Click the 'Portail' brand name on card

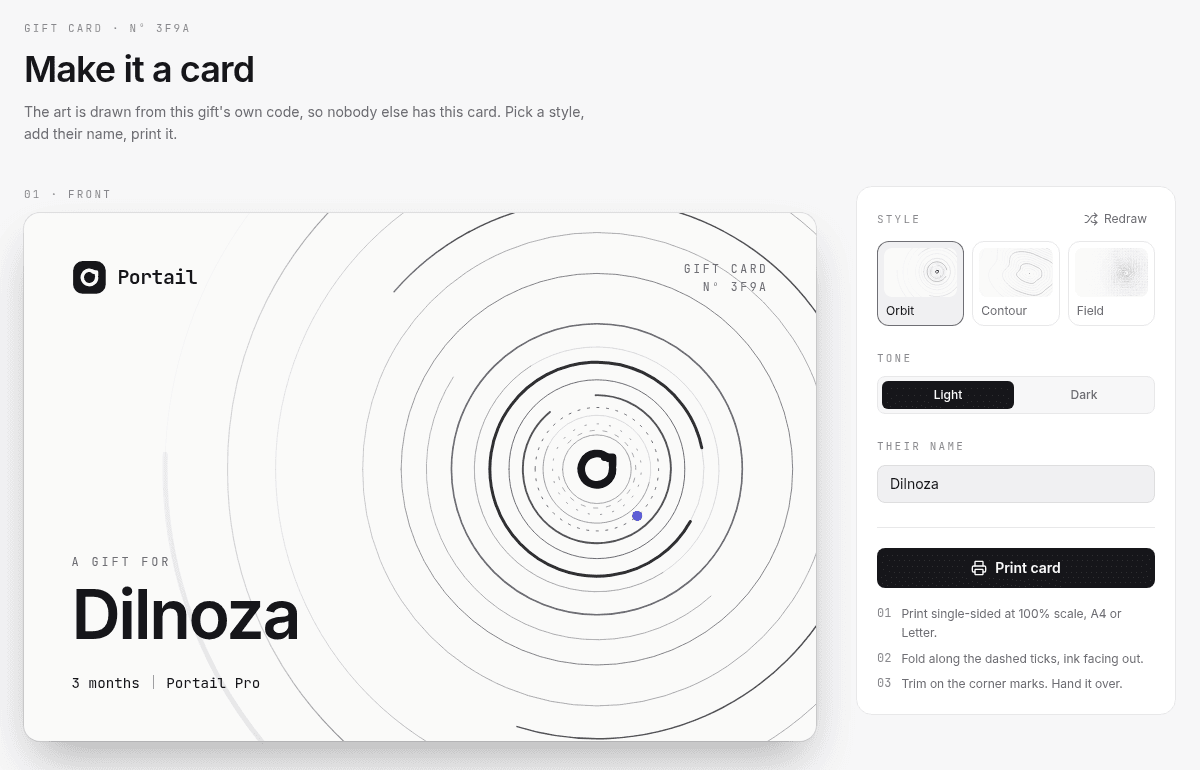tap(157, 277)
